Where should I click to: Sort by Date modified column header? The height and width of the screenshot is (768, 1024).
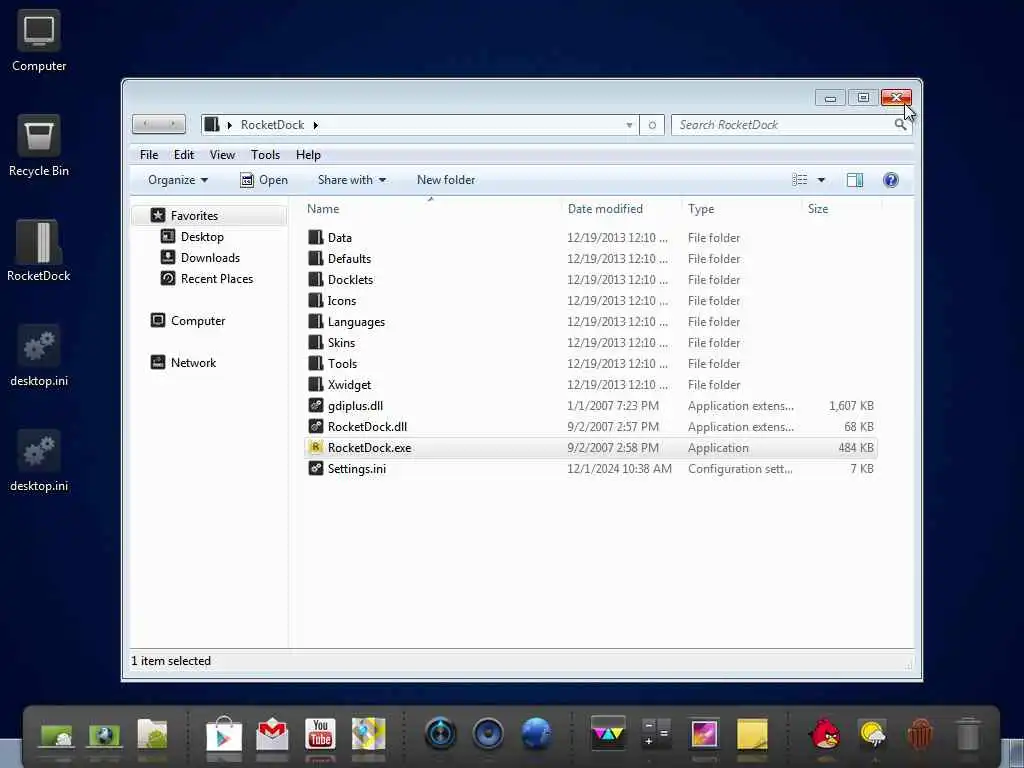point(620,209)
